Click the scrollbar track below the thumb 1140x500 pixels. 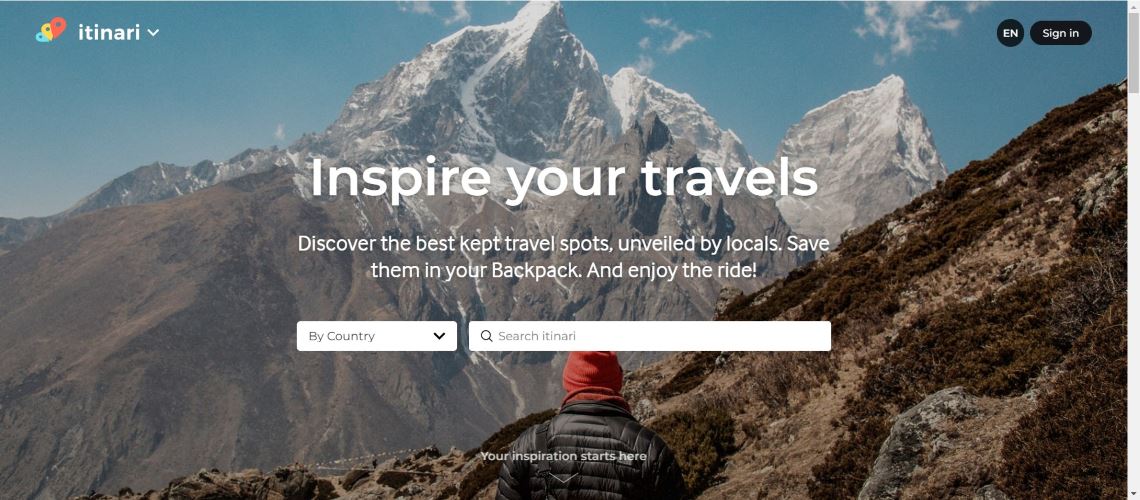click(1133, 291)
